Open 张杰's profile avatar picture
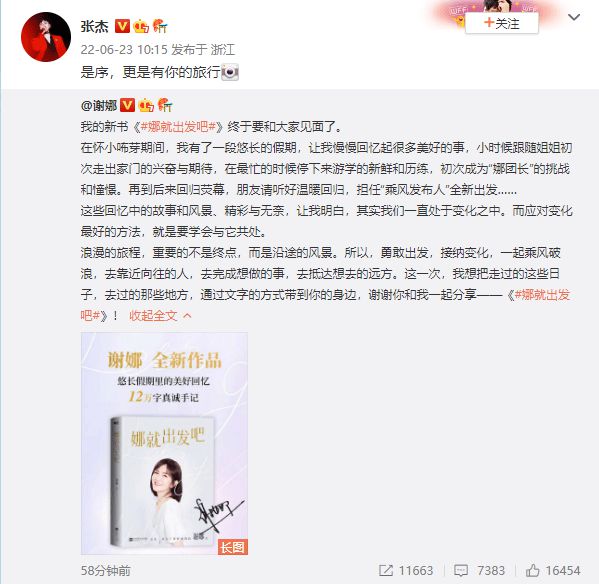 (x=46, y=37)
